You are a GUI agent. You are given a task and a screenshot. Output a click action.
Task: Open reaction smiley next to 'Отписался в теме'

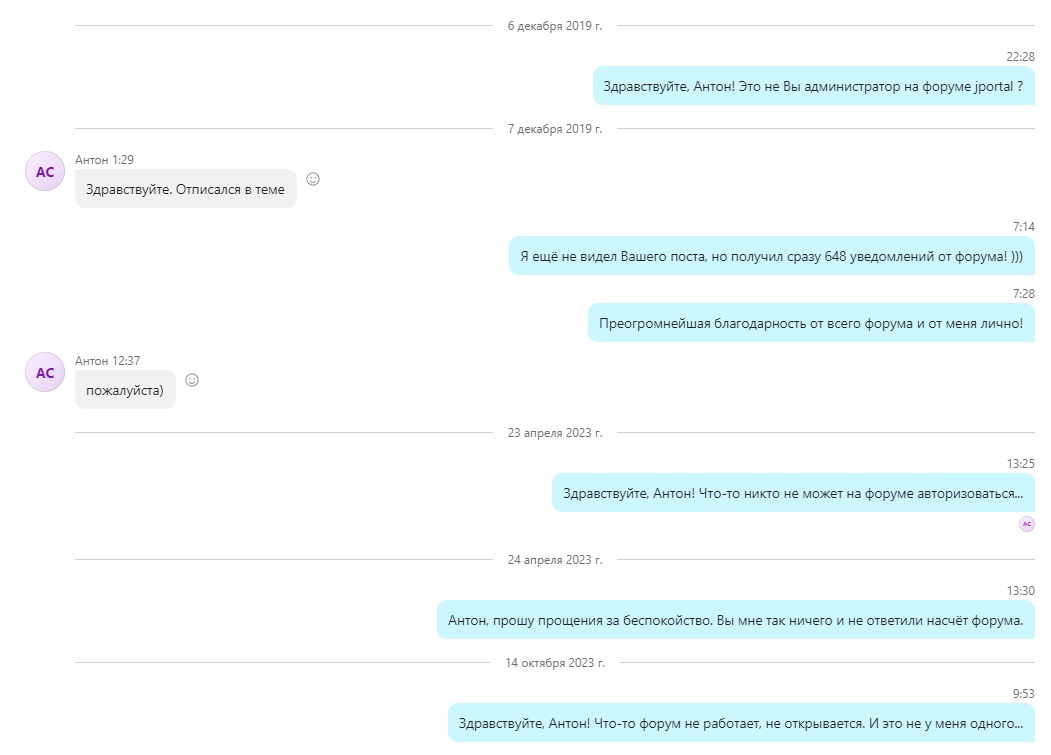313,179
